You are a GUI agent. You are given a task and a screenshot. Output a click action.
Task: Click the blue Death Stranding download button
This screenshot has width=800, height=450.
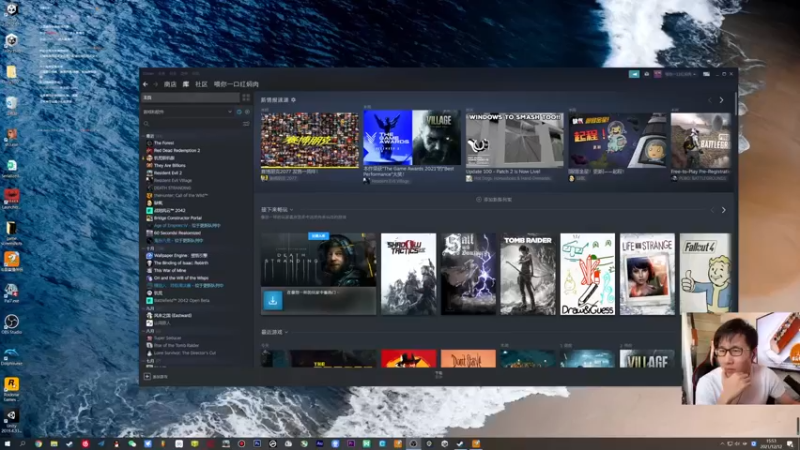coord(273,300)
